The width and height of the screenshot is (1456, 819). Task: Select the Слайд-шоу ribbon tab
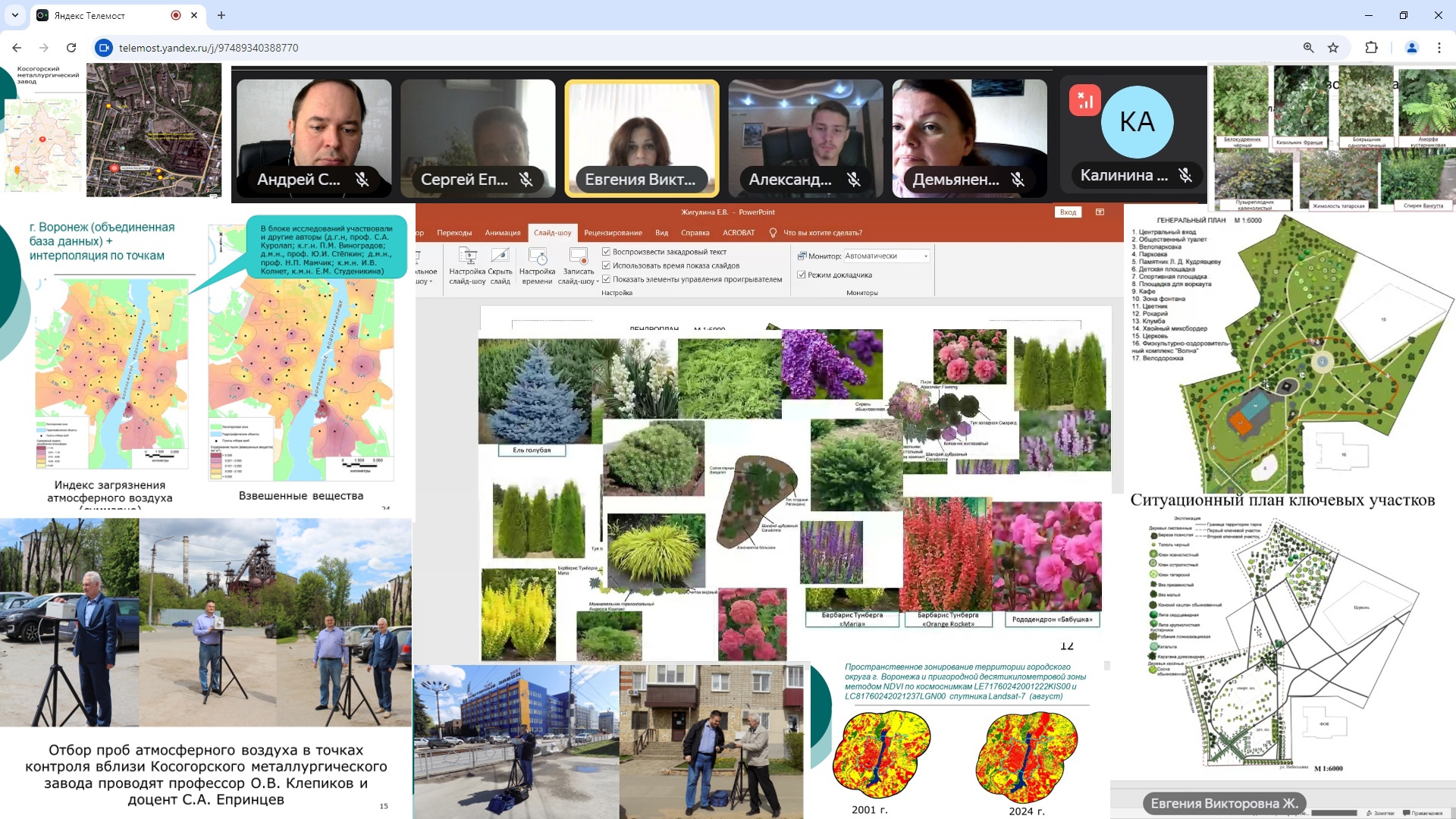tap(553, 233)
